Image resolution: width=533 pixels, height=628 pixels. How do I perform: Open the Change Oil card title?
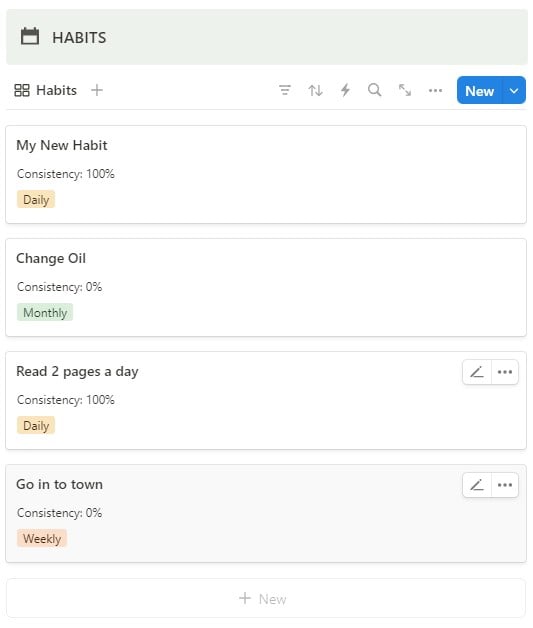click(51, 258)
